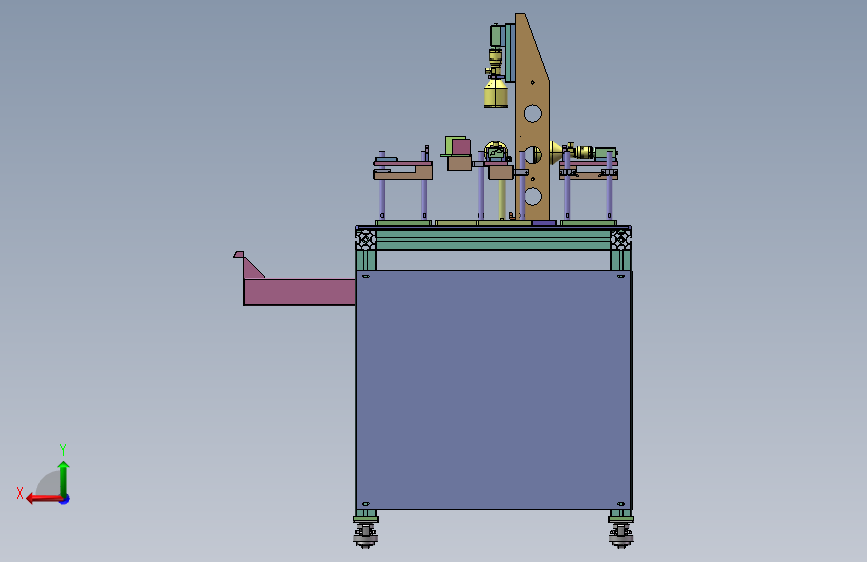
Task: Pick the right frame corner bracket
Action: coord(621,239)
